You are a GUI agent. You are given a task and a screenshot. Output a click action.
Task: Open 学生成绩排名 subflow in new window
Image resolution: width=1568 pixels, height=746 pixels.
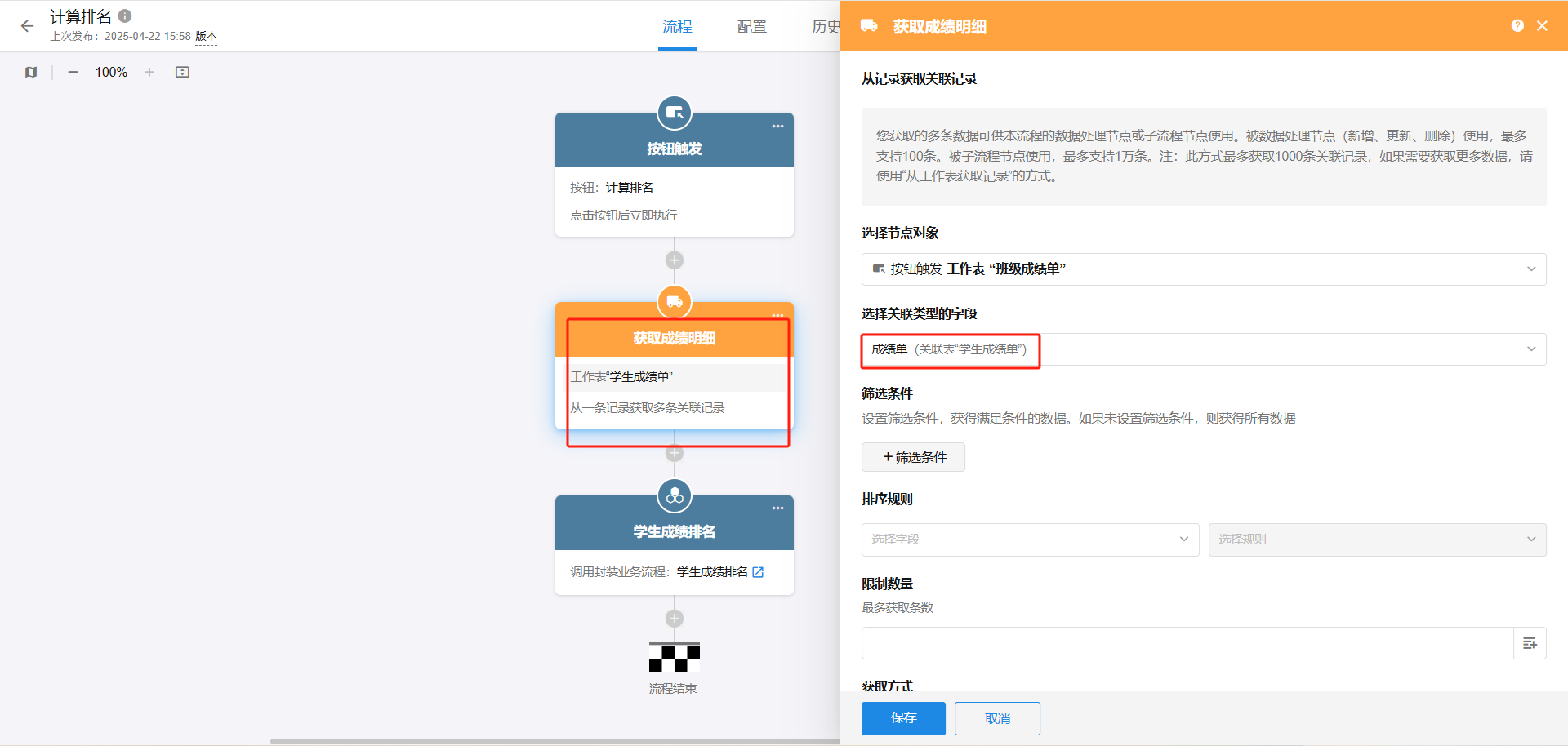point(758,572)
